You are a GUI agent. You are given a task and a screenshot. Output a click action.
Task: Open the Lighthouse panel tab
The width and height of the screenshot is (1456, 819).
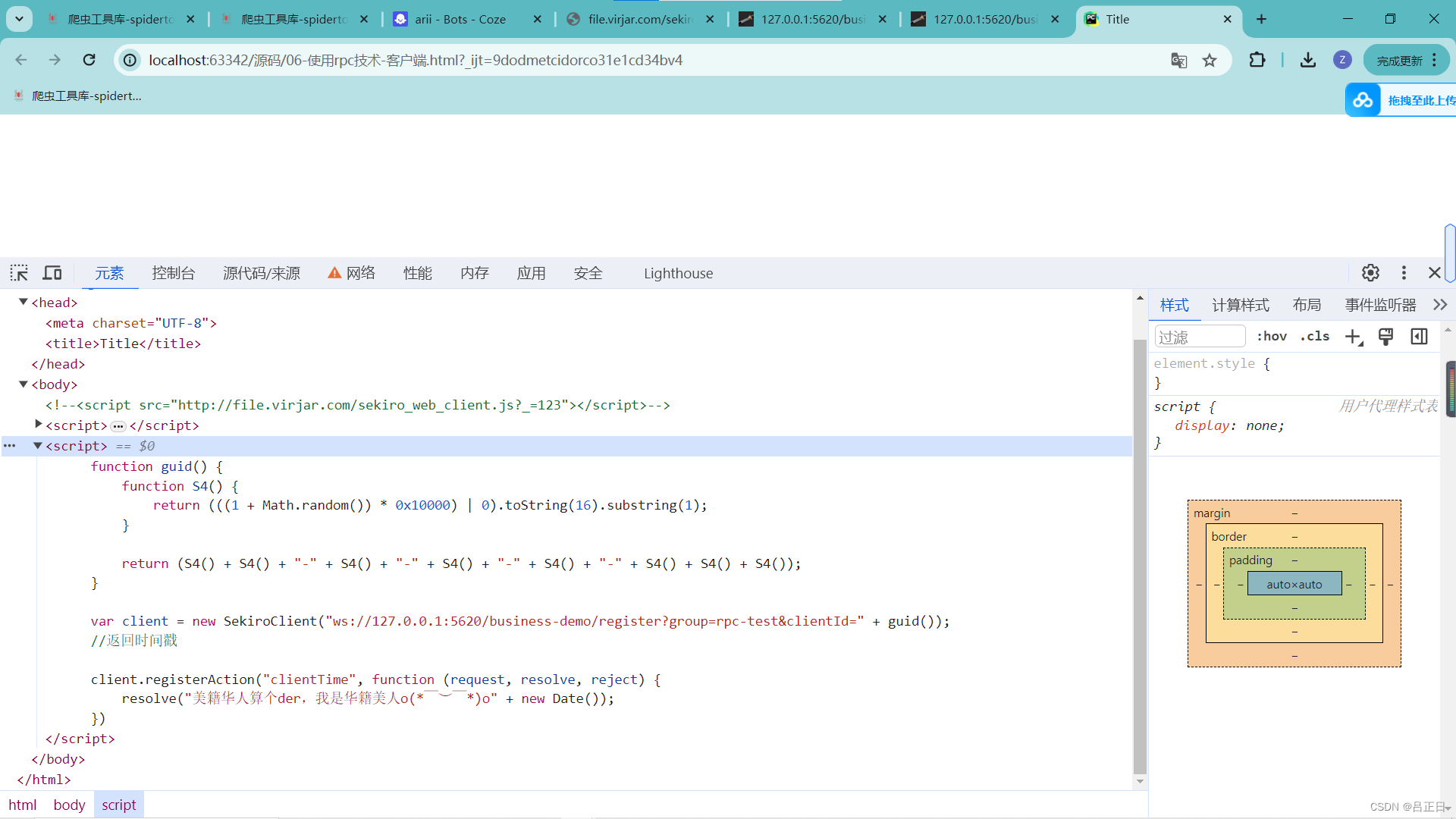[678, 273]
